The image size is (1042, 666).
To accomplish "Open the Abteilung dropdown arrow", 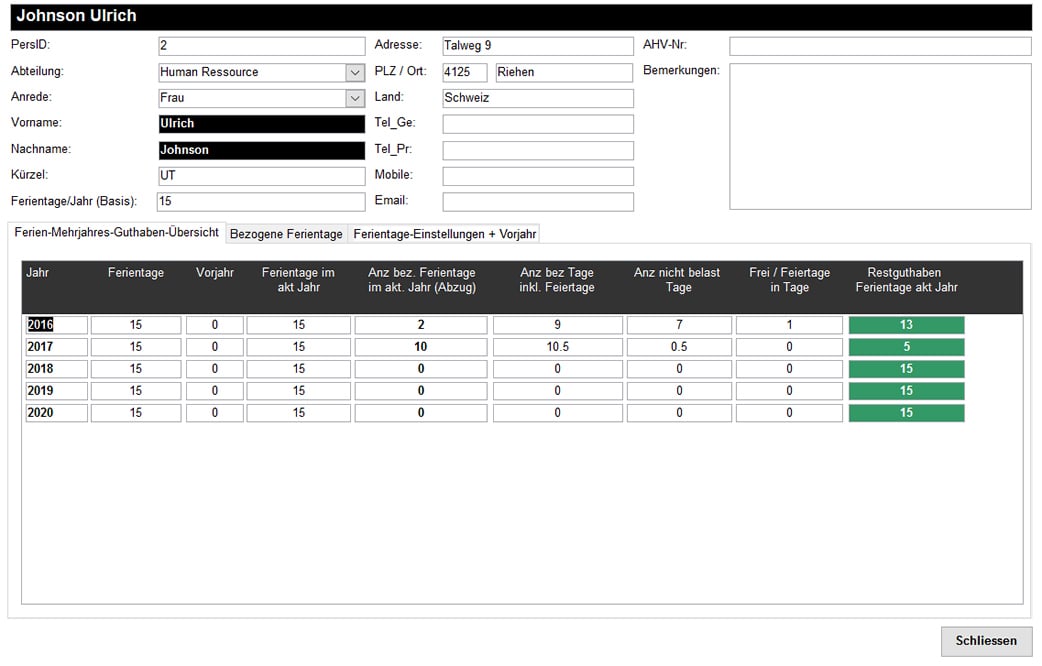I will (x=355, y=72).
